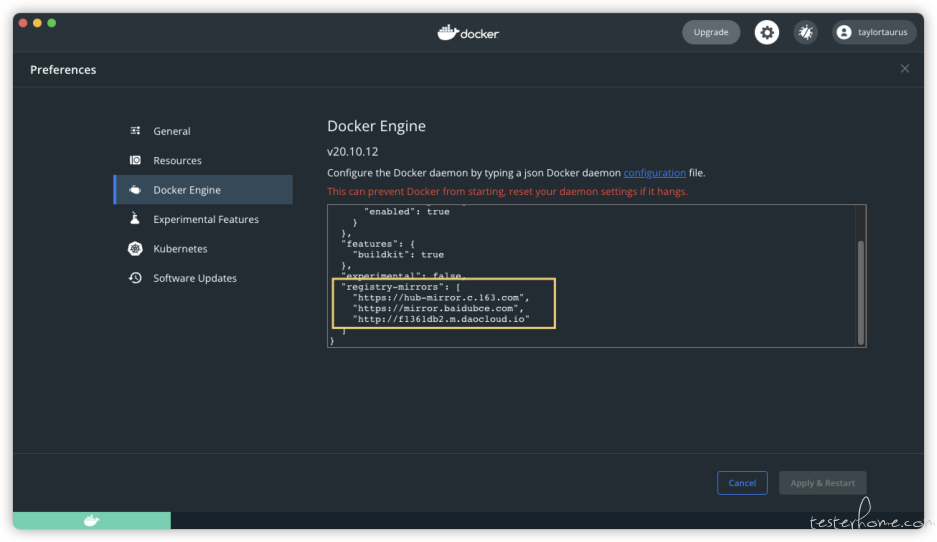The width and height of the screenshot is (937, 542).
Task: Click the macOS yellow minimize window button
Action: [x=37, y=23]
